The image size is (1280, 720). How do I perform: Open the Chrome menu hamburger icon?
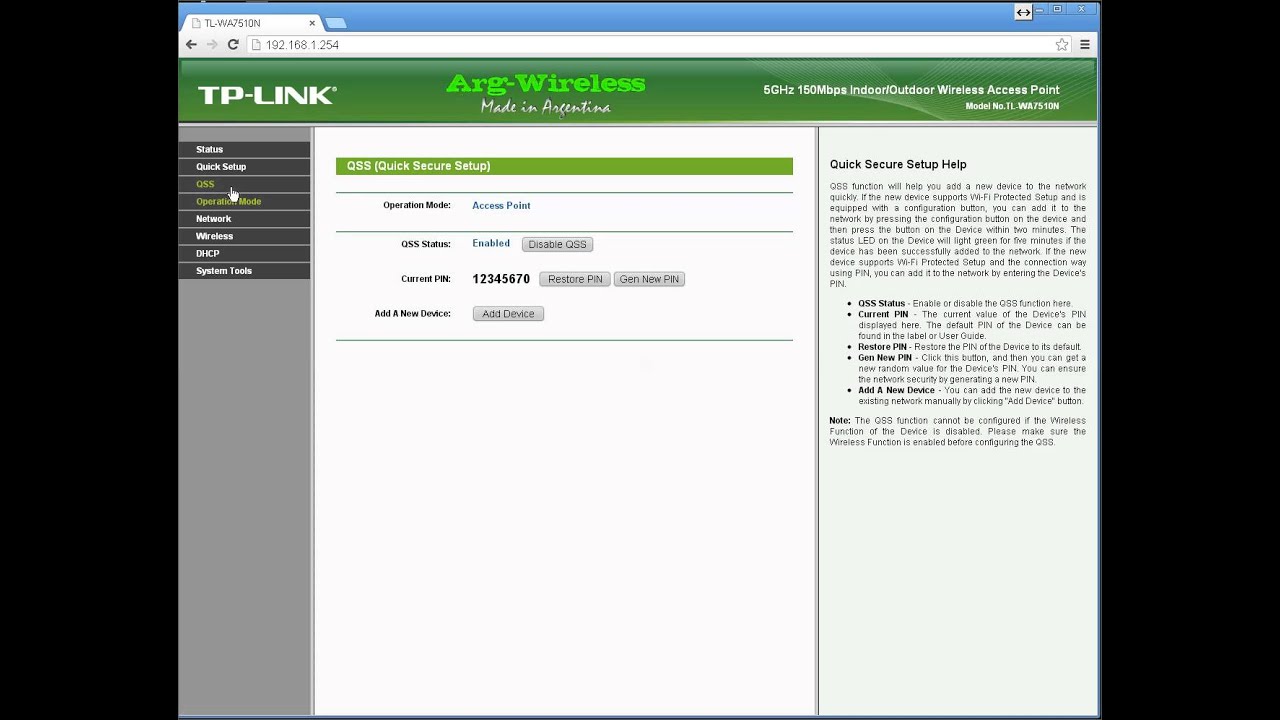[1085, 45]
